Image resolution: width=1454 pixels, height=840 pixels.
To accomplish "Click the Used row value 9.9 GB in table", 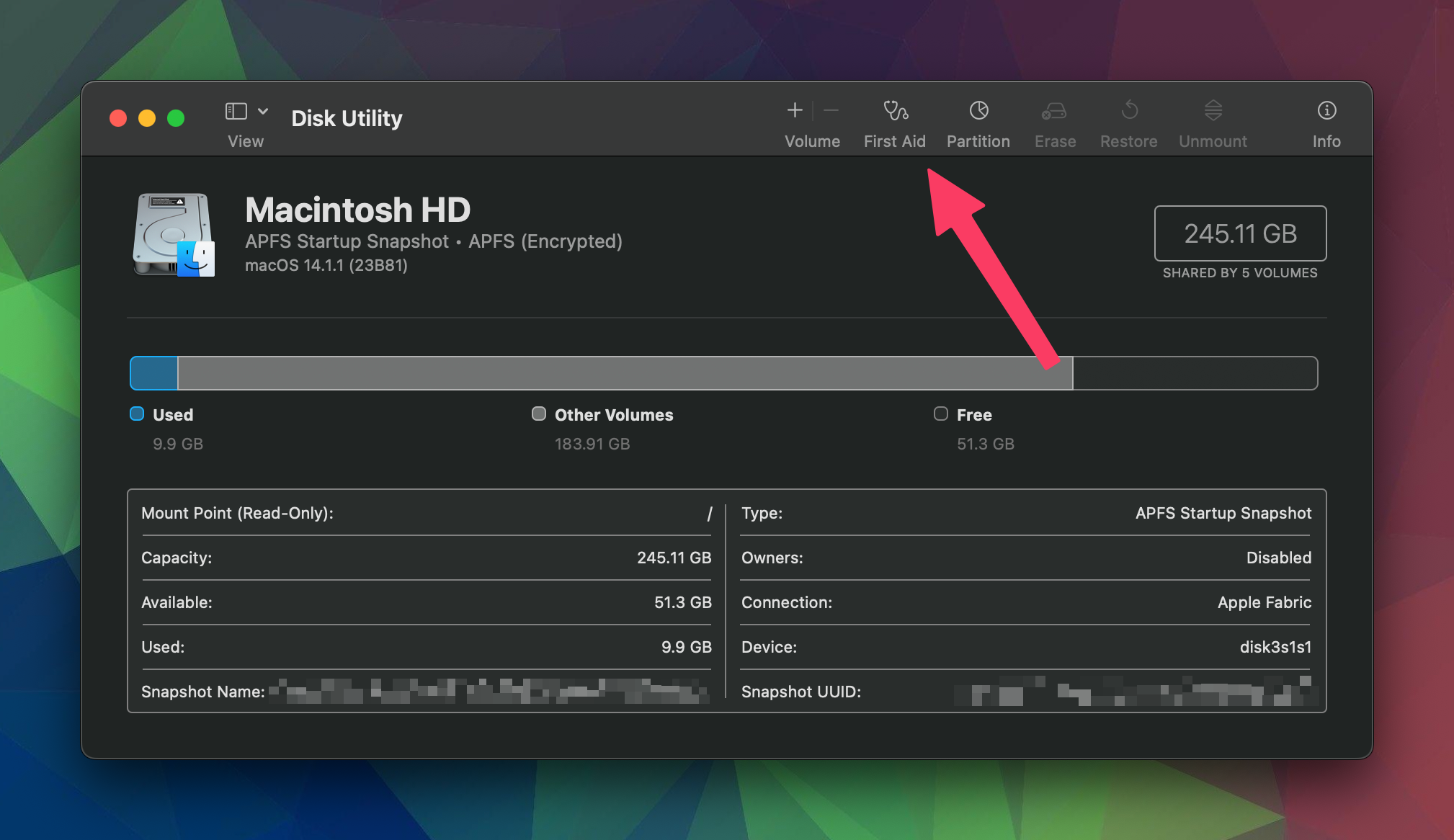I will point(687,647).
